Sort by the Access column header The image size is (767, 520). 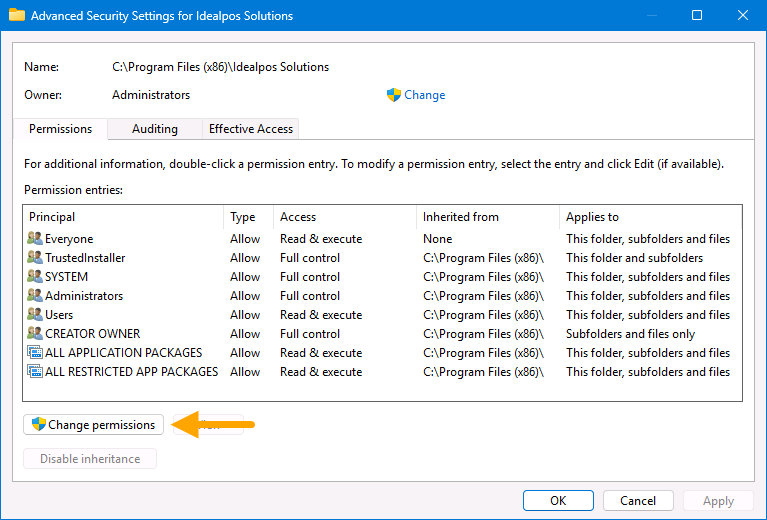(345, 217)
